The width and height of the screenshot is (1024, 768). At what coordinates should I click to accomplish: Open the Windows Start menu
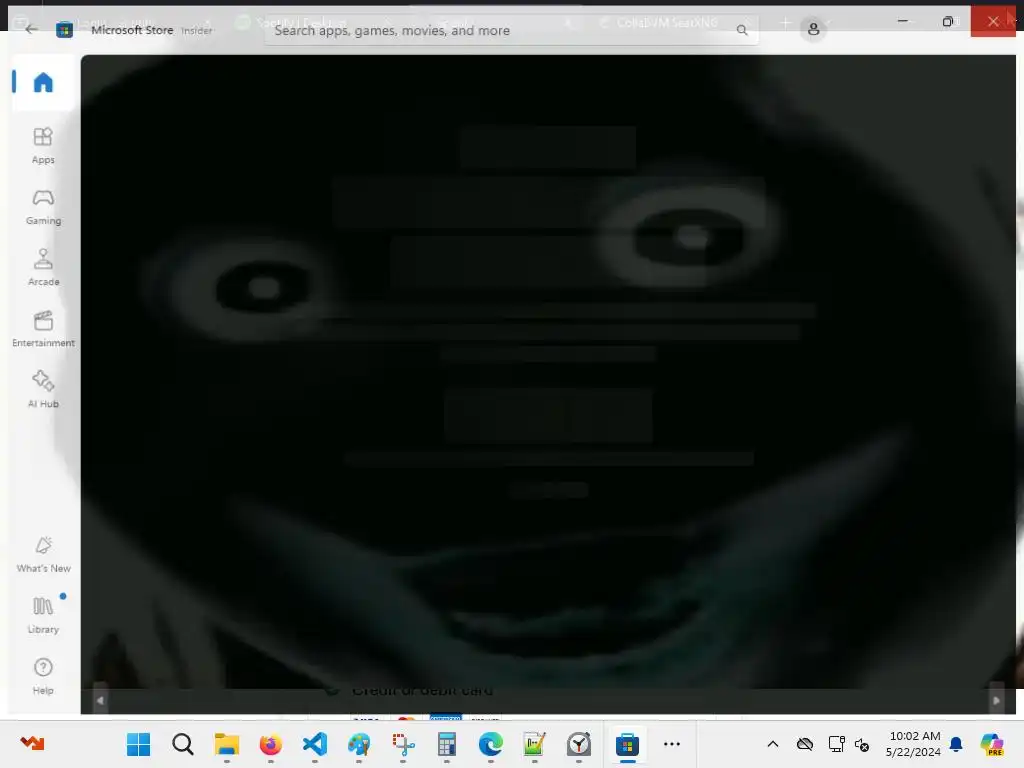(138, 744)
